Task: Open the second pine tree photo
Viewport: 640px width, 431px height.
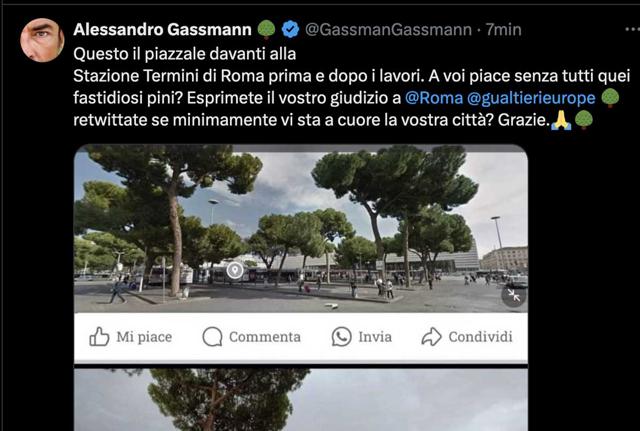Action: click(x=301, y=400)
